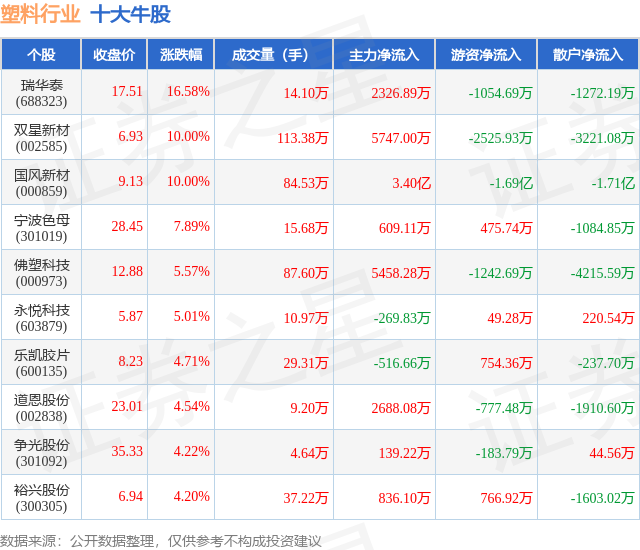Image resolution: width=640 pixels, height=550 pixels.
Task: Select the stock 佛塑科技 (000973)
Action: pyautogui.click(x=41, y=273)
